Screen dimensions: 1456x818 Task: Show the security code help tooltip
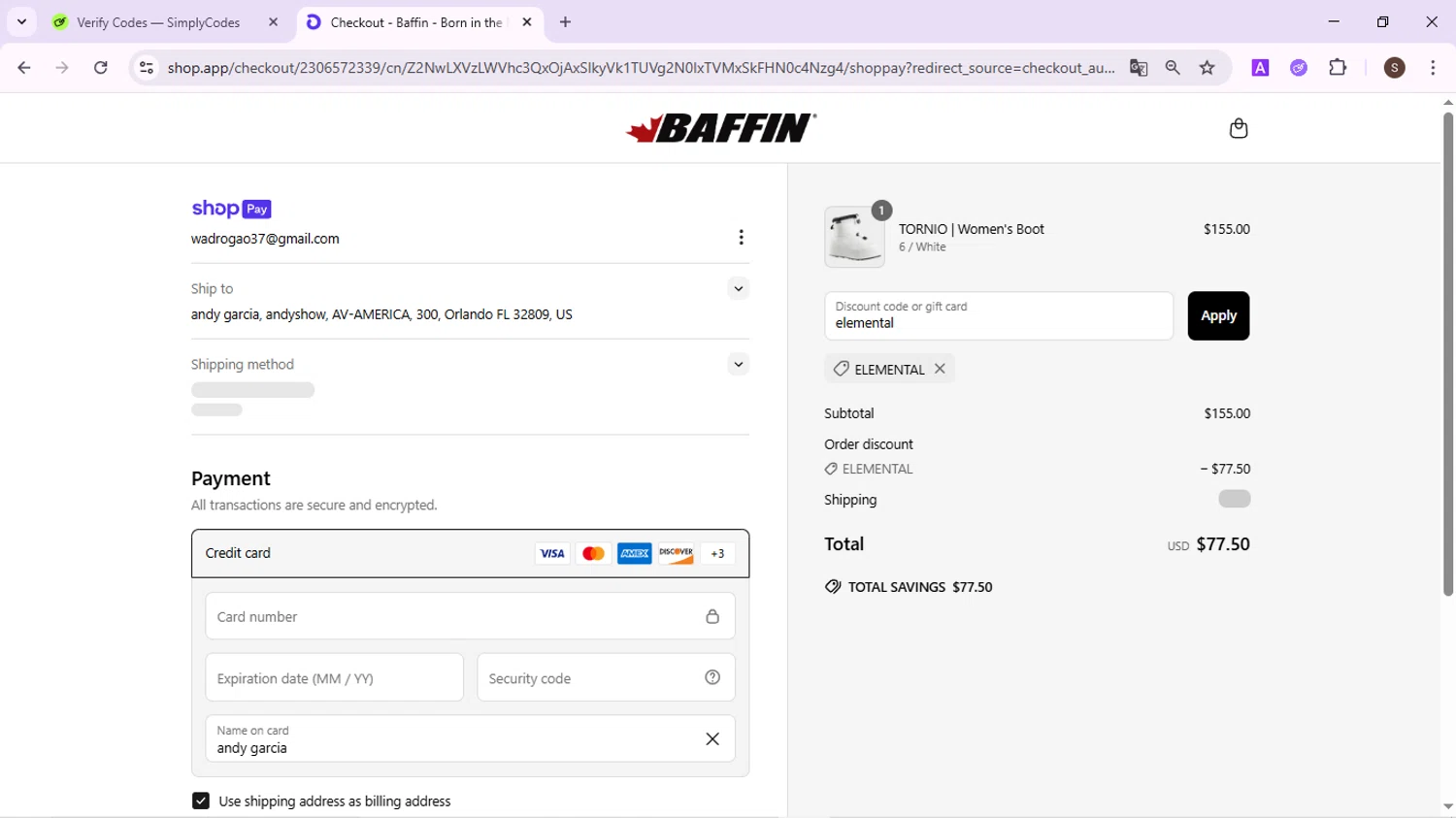pyautogui.click(x=712, y=677)
